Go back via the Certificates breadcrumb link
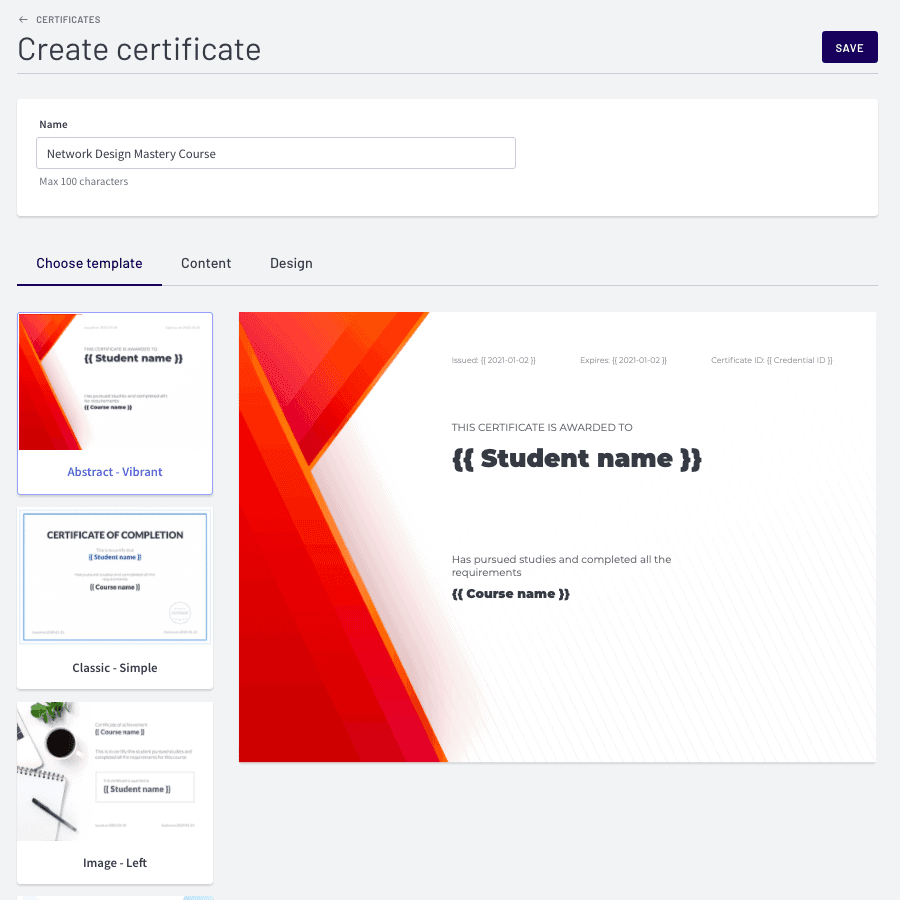This screenshot has height=900, width=900. (68, 20)
